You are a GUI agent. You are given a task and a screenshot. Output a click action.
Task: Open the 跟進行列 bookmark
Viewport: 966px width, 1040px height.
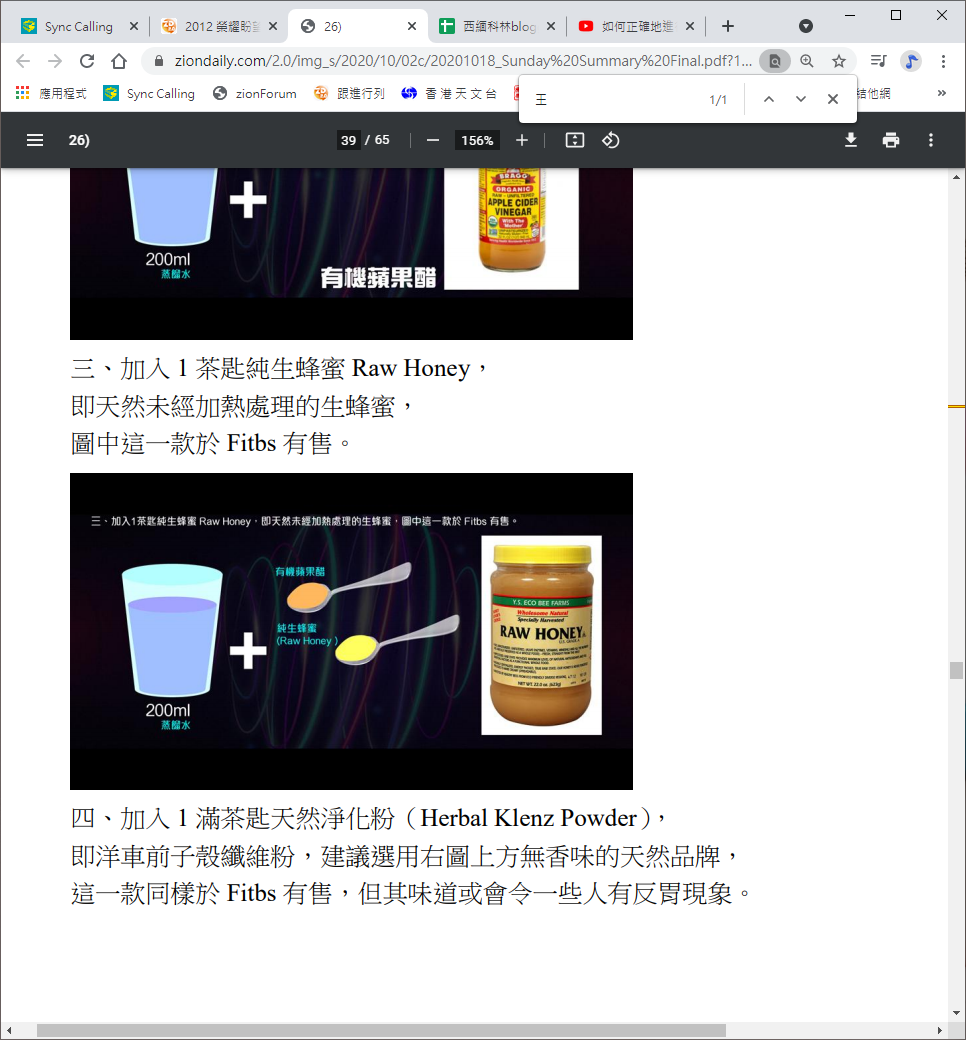point(349,93)
